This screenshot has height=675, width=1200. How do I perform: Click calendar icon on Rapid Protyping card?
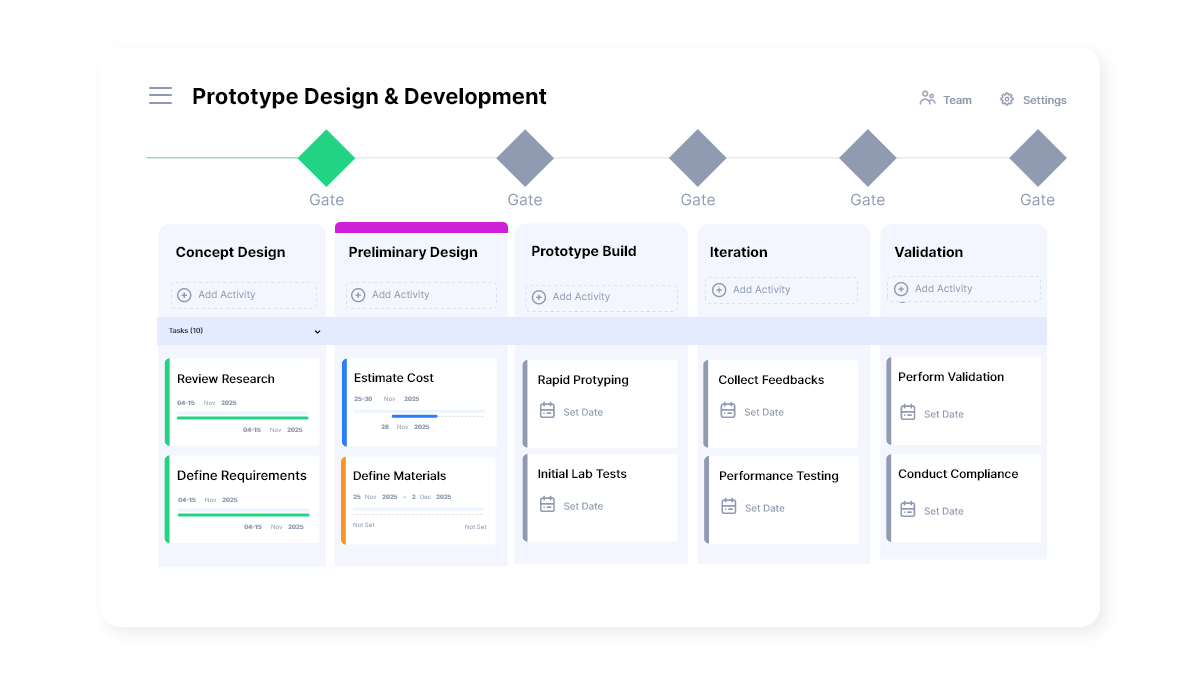tap(547, 411)
